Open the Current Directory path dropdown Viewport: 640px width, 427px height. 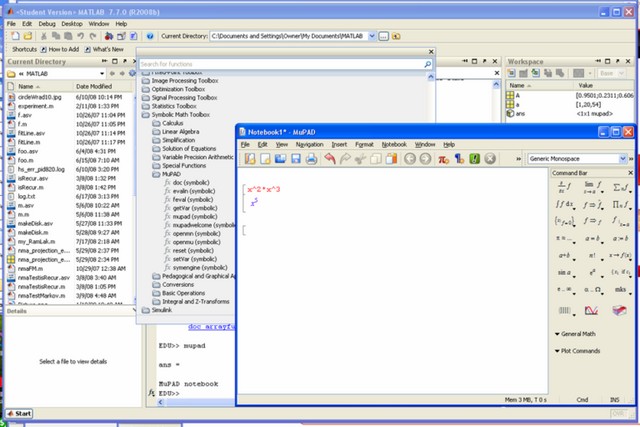pyautogui.click(x=371, y=36)
